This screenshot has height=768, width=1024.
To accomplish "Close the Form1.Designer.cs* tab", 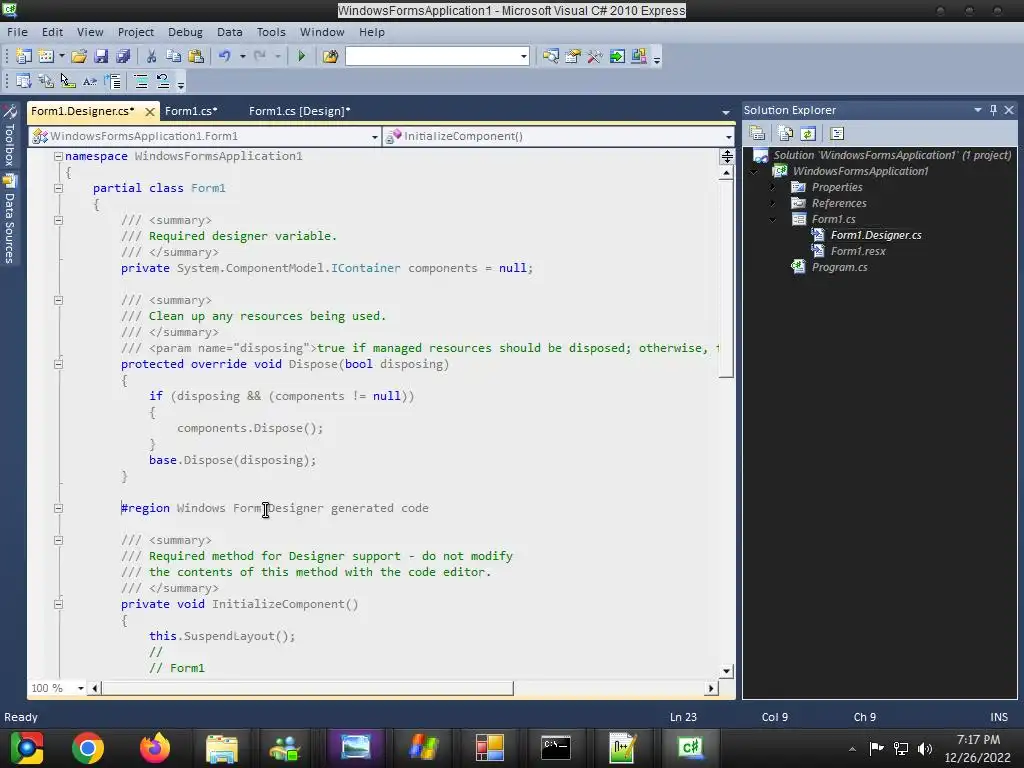I will pyautogui.click(x=150, y=112).
